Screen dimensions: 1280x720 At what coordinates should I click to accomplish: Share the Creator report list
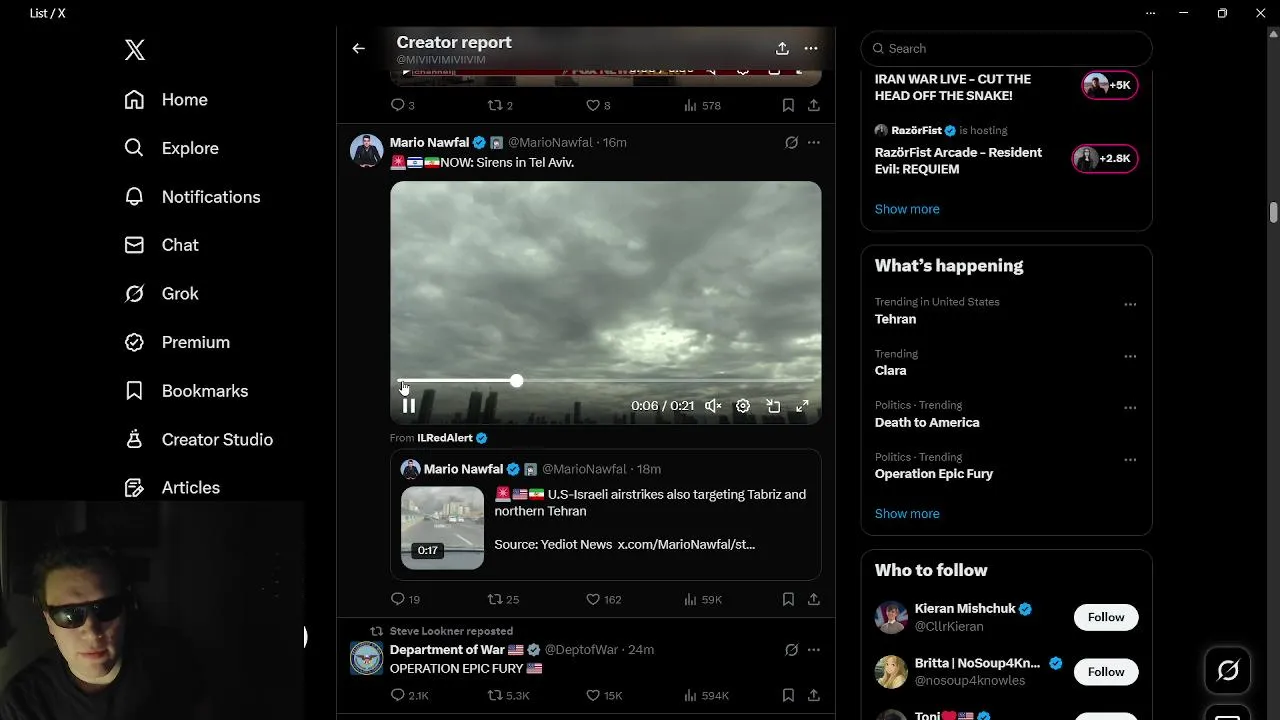[782, 48]
